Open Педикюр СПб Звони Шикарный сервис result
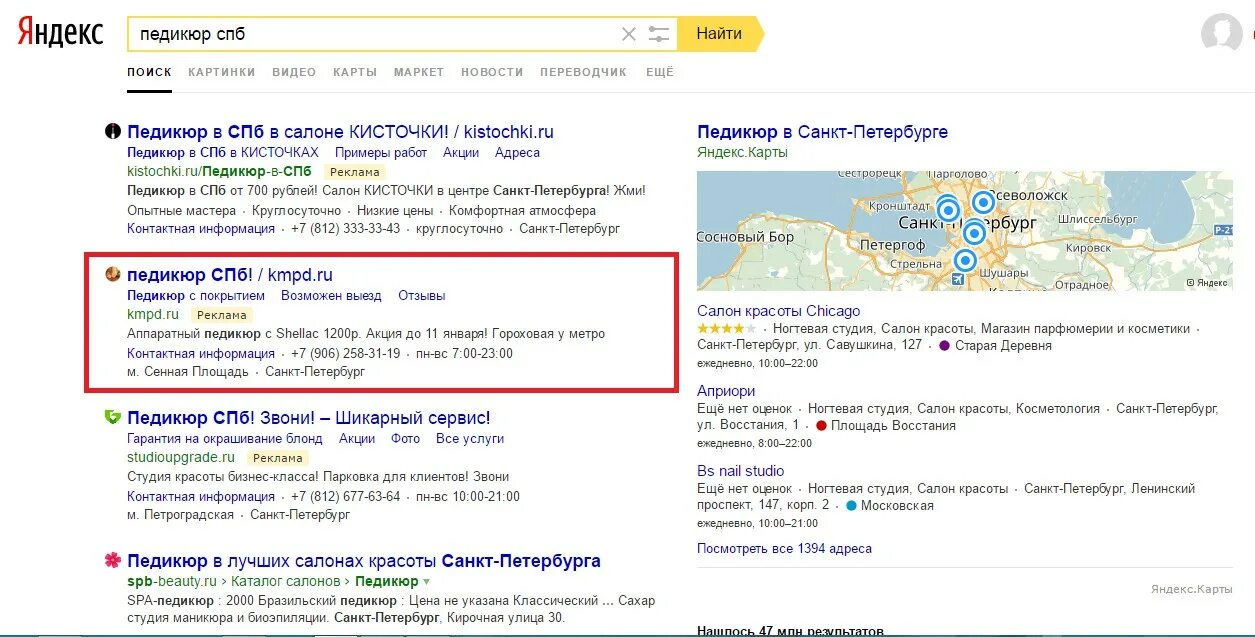Screen dimensions: 1255x637 (x=309, y=418)
